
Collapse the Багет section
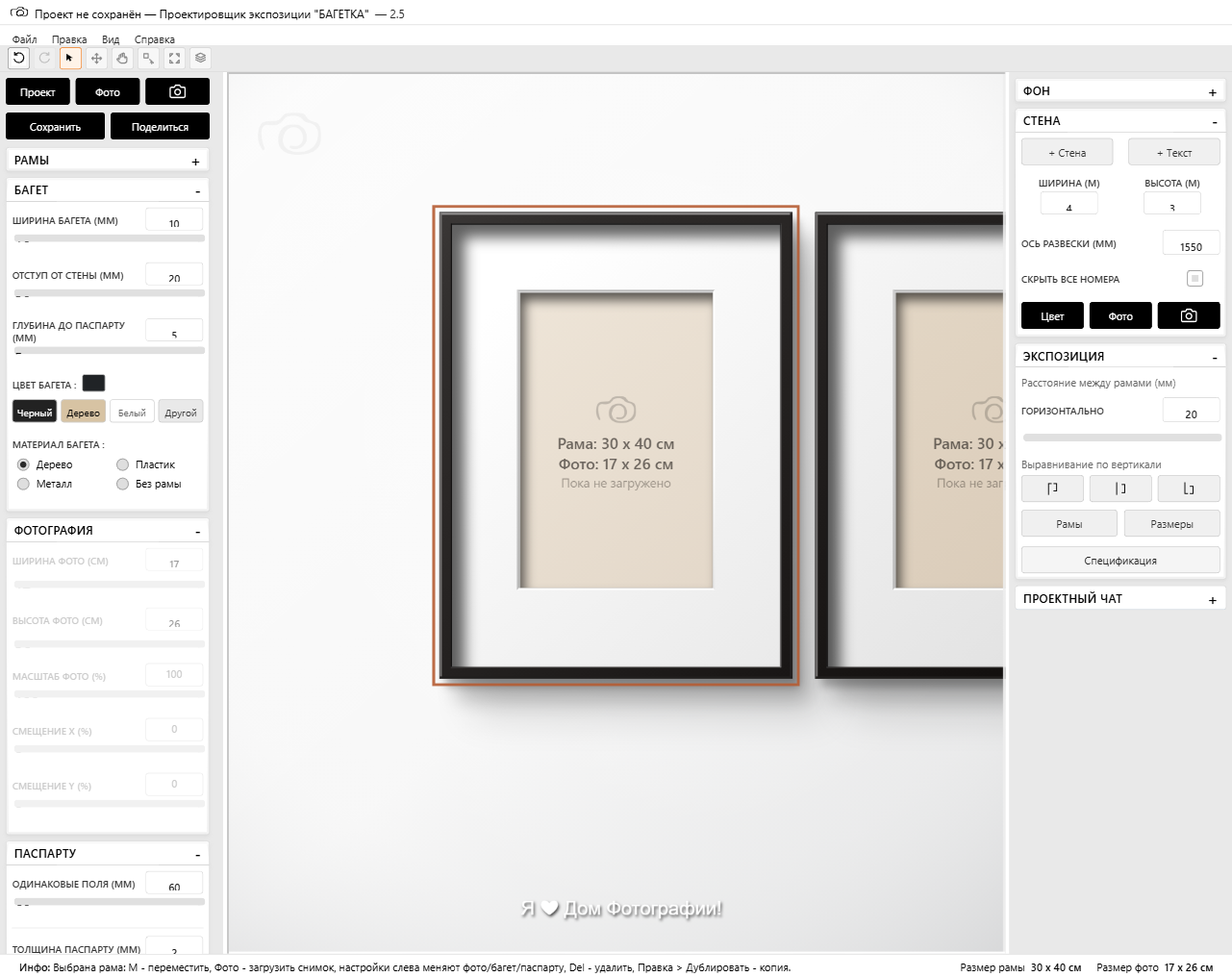[198, 191]
